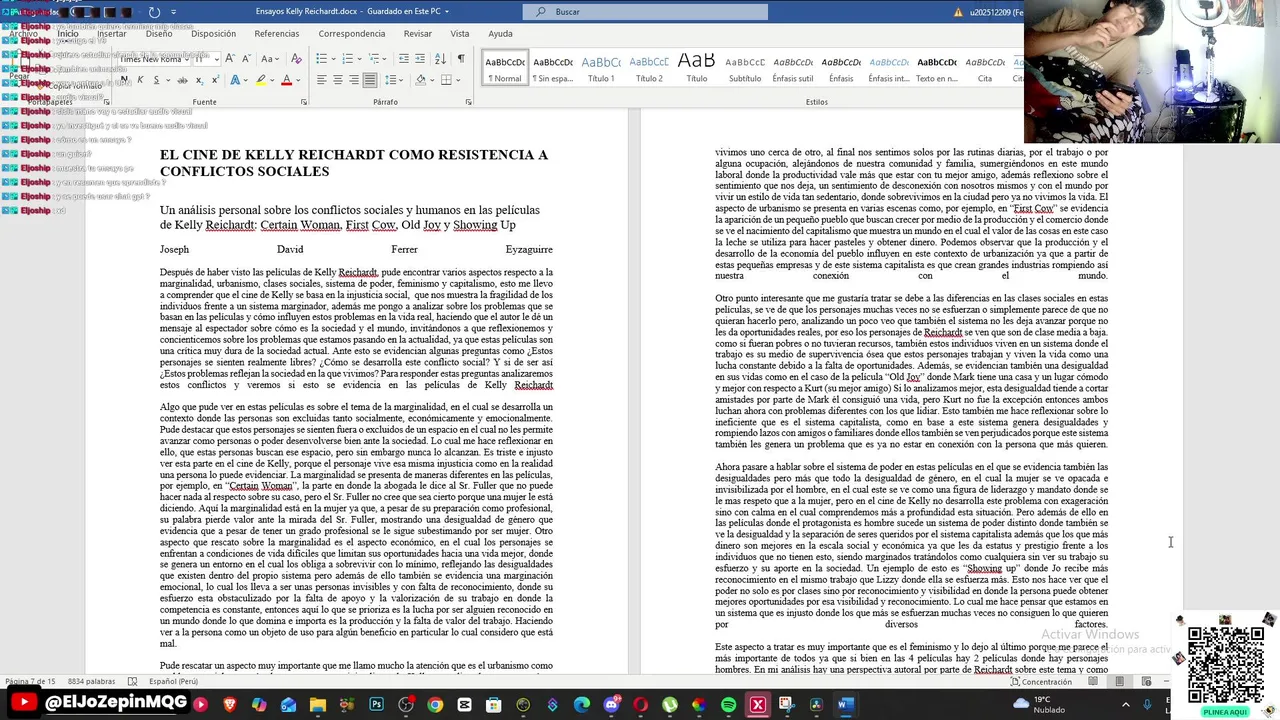Open the Disposición tab
Viewport: 1280px width, 720px height.
click(213, 33)
